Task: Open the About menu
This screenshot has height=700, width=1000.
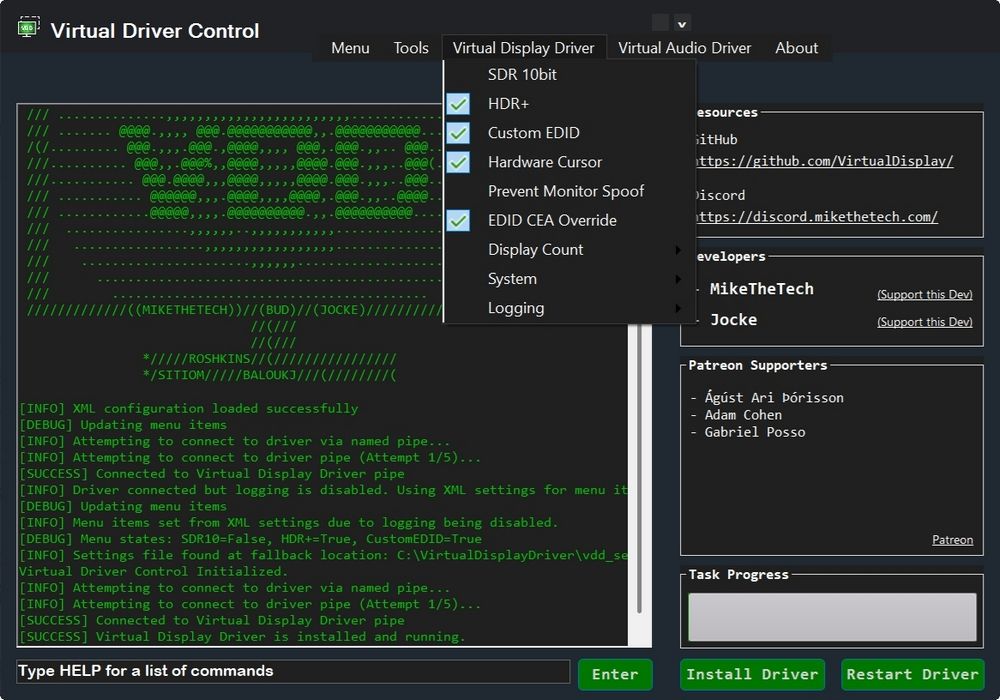Action: pyautogui.click(x=796, y=47)
